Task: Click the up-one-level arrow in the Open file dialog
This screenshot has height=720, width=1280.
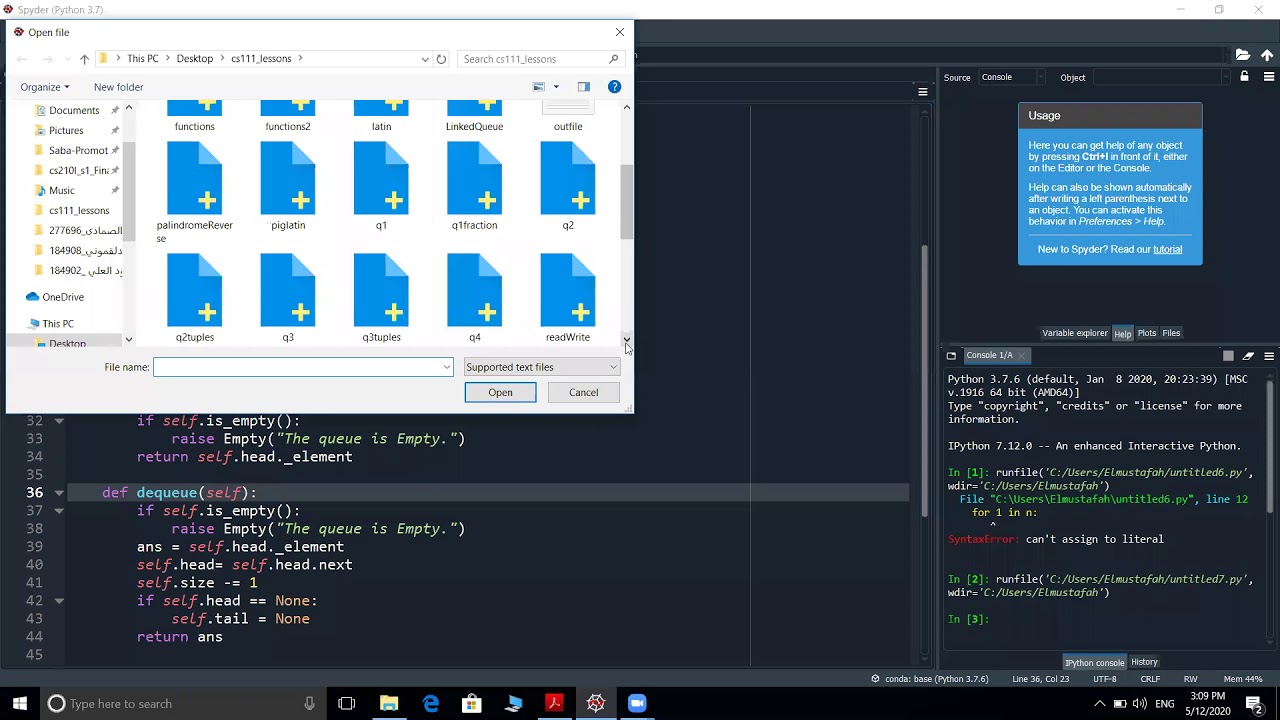Action: pyautogui.click(x=84, y=59)
